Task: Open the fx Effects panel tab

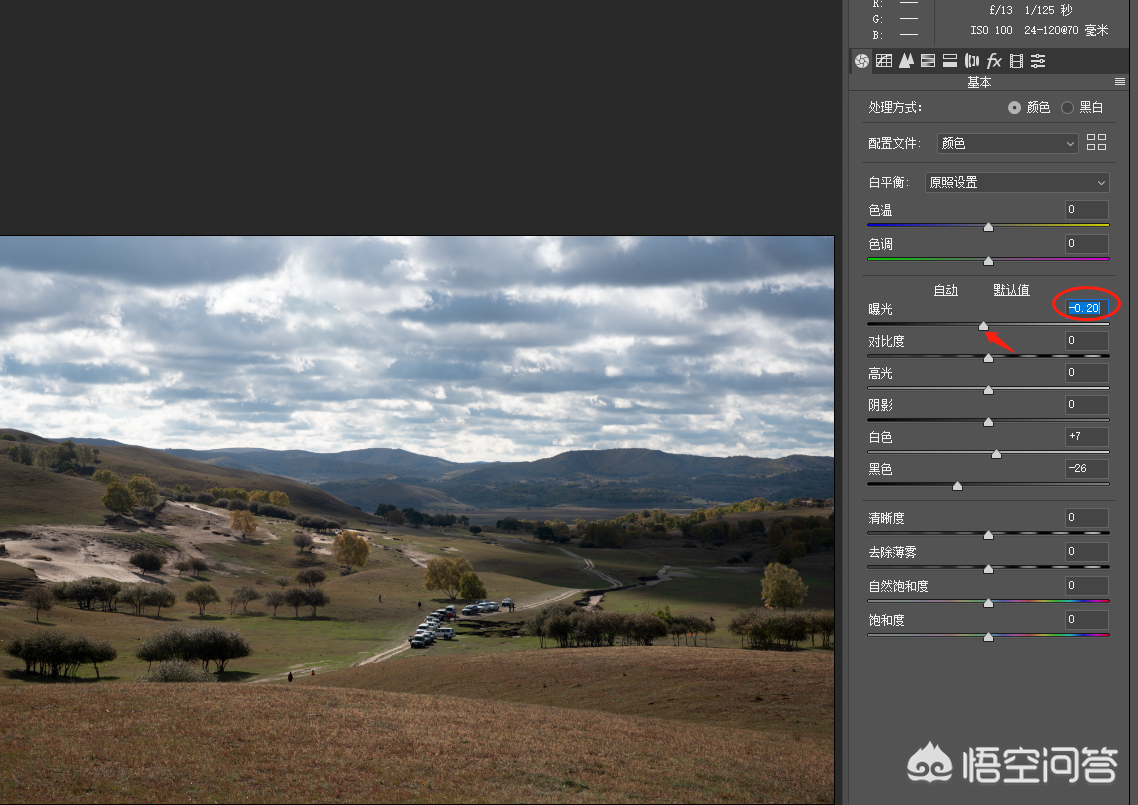Action: [x=994, y=61]
